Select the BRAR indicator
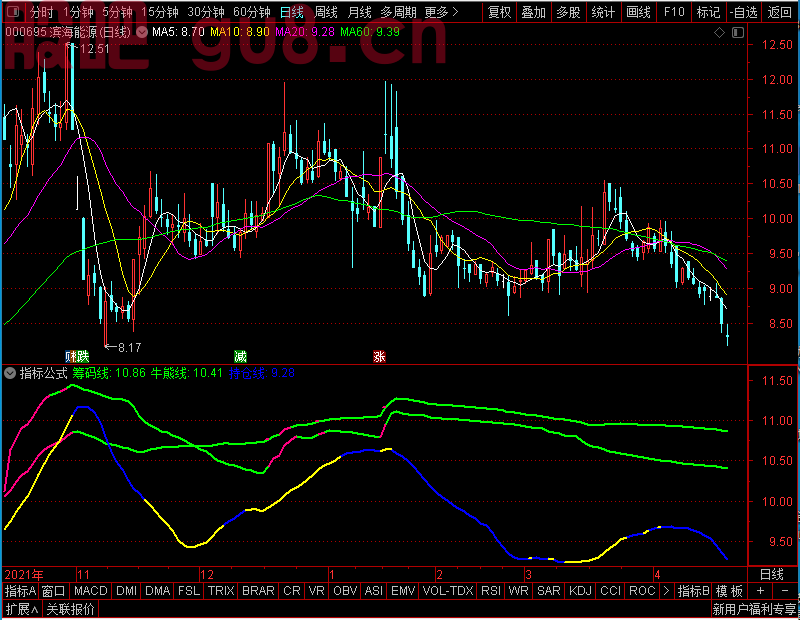 click(x=258, y=591)
